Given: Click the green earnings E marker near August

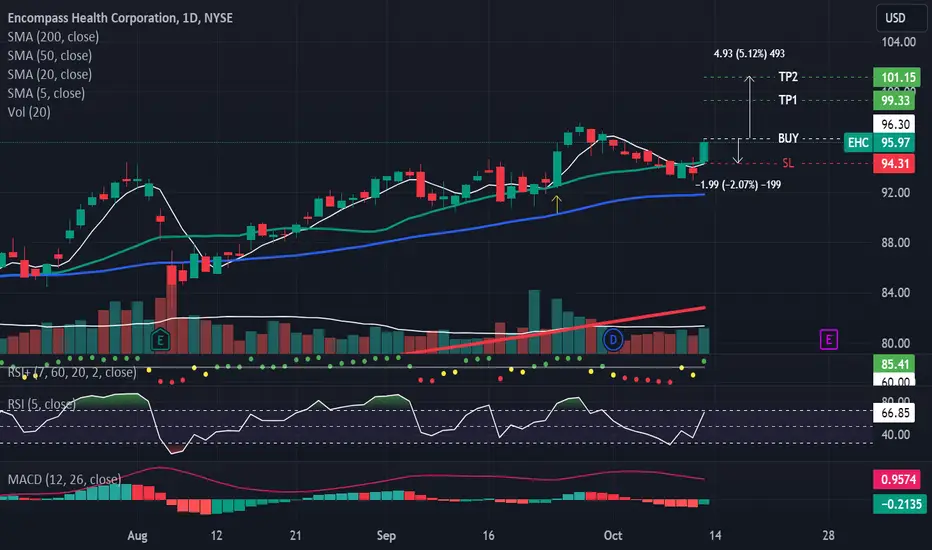Looking at the screenshot, I should pos(160,340).
